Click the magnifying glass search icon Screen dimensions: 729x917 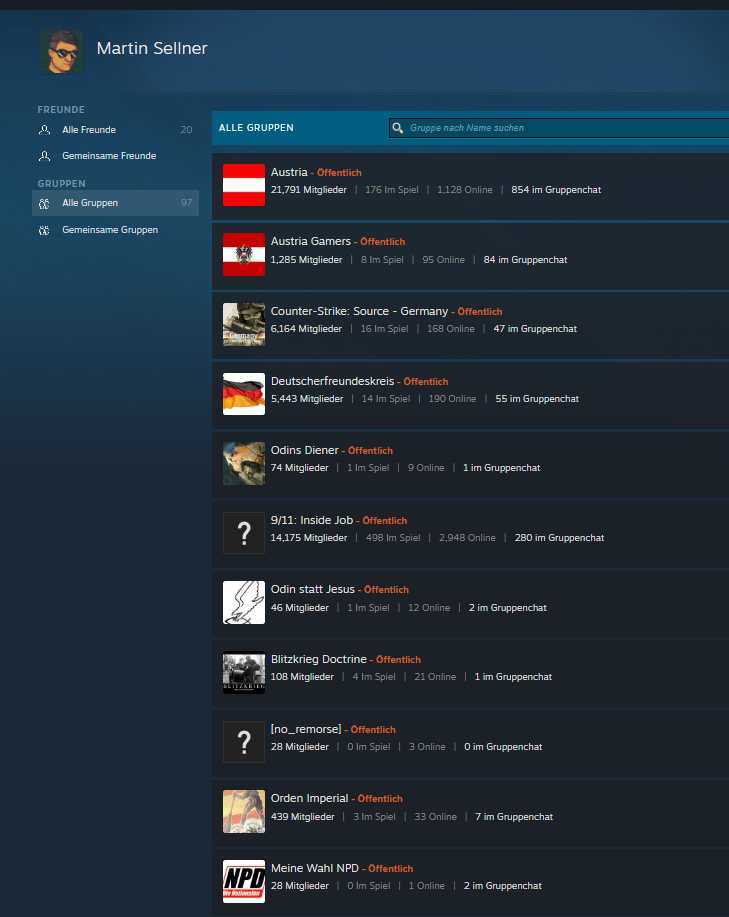(398, 128)
